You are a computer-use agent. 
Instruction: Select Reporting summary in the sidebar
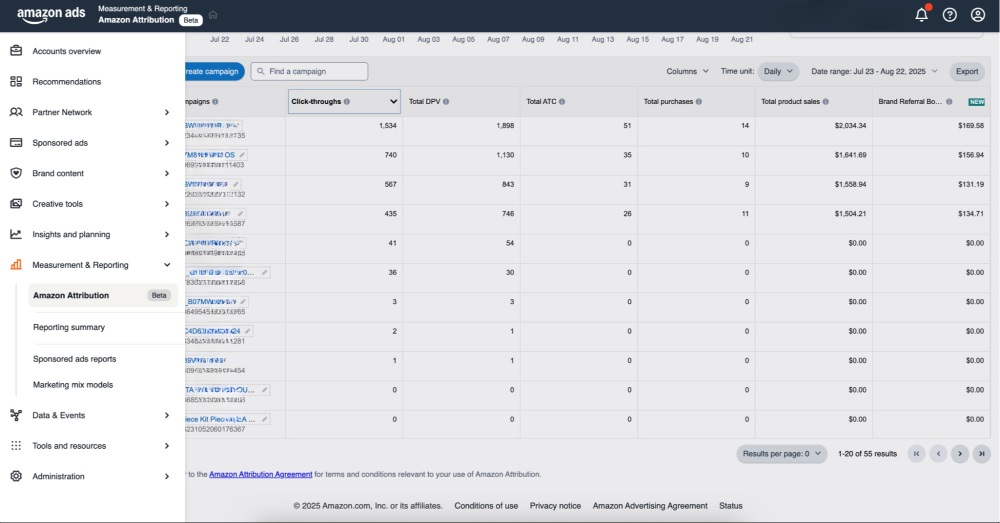[69, 327]
